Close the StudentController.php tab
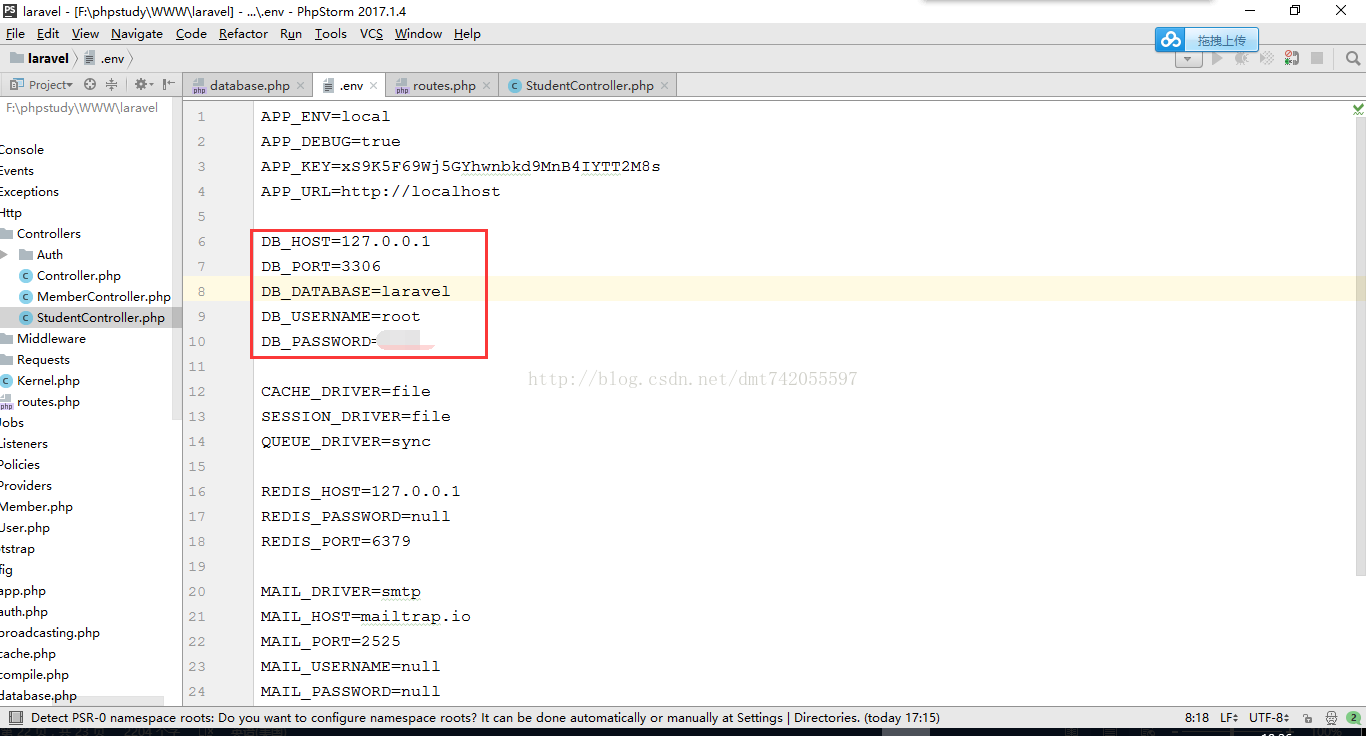The width and height of the screenshot is (1366, 736). pyautogui.click(x=665, y=86)
